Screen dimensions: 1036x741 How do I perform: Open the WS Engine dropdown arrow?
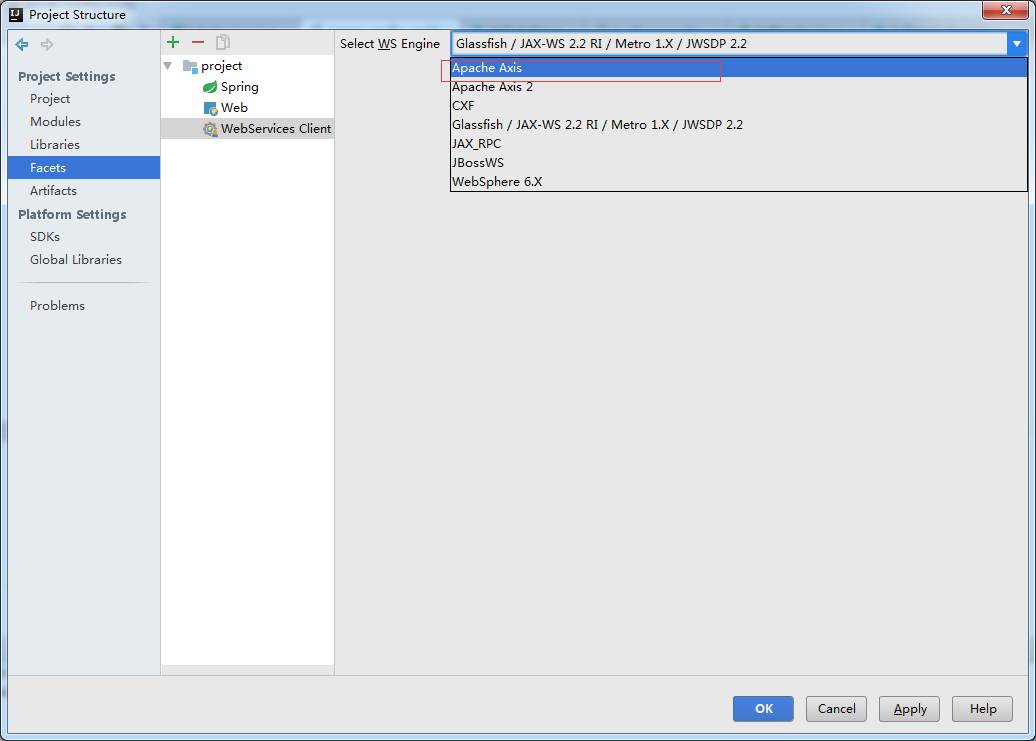tap(1017, 44)
